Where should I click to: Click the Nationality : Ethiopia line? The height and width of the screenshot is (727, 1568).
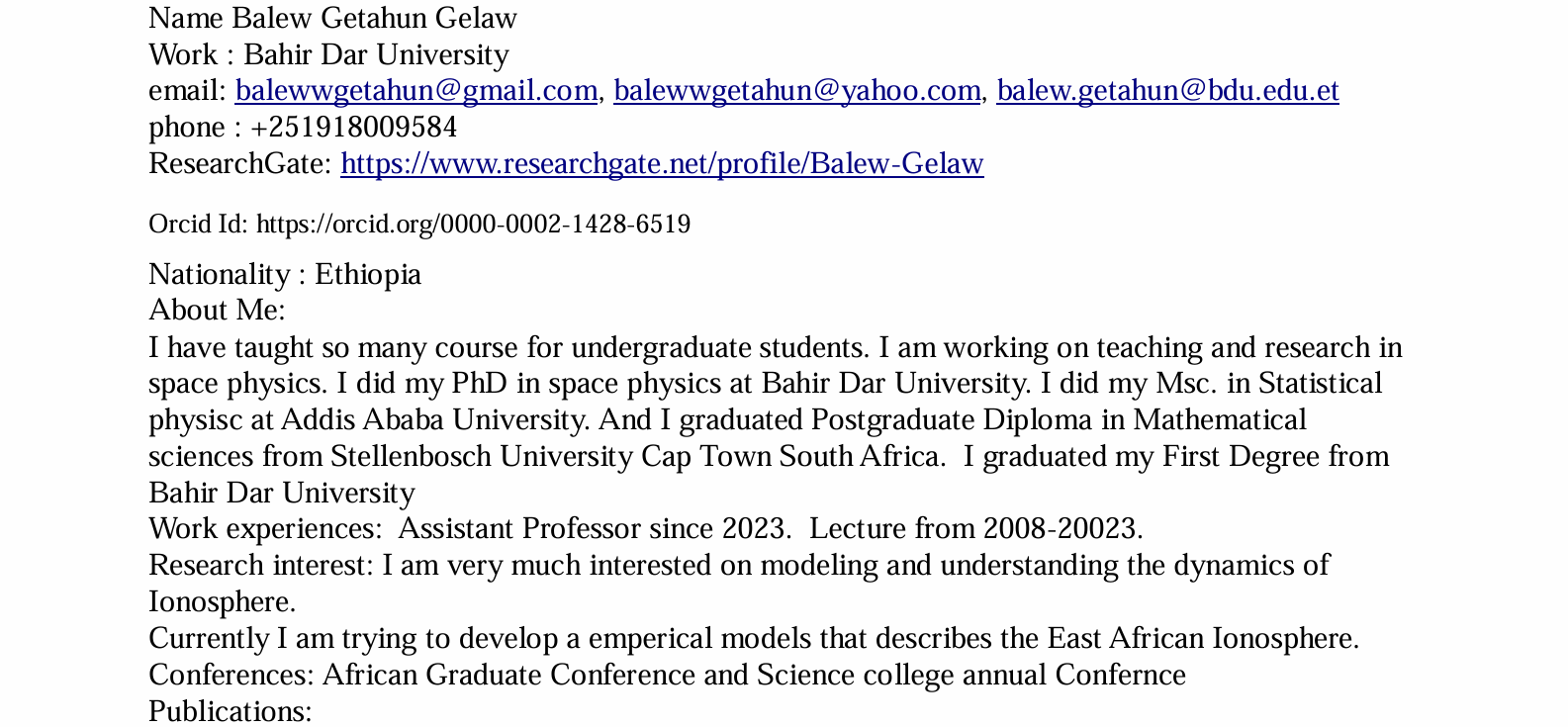(x=285, y=274)
